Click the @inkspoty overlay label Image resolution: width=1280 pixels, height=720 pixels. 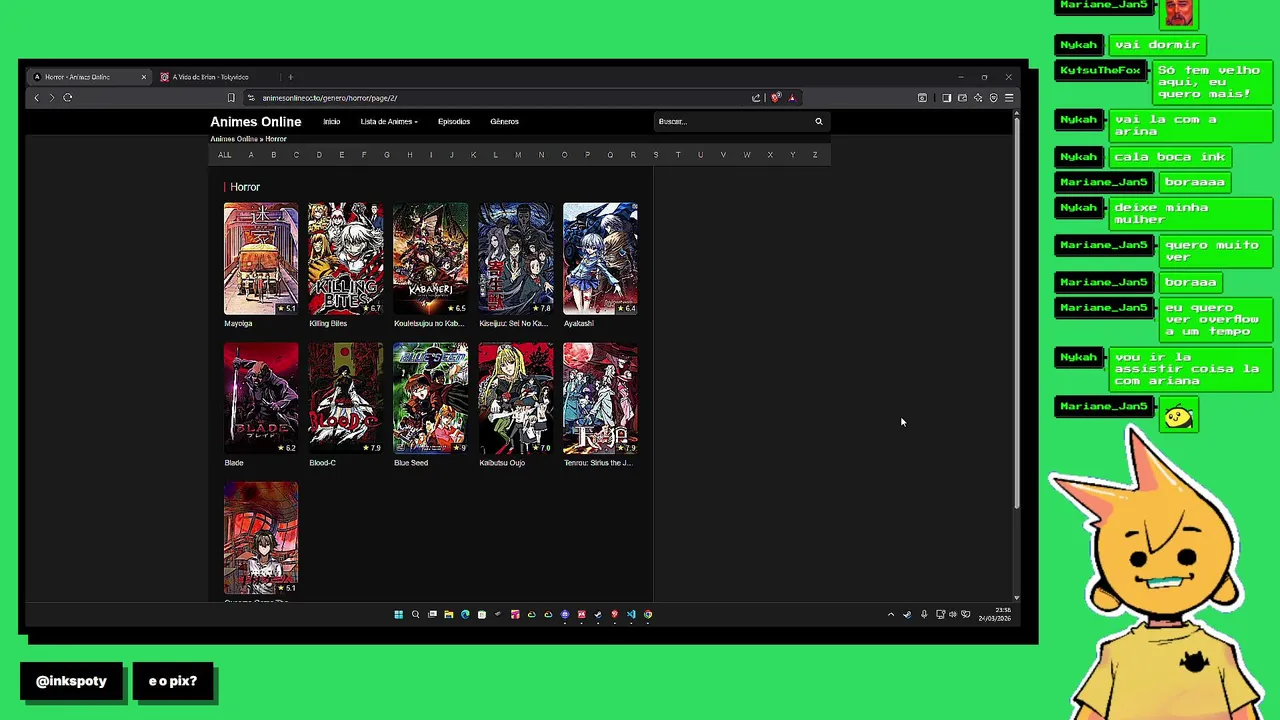point(71,681)
